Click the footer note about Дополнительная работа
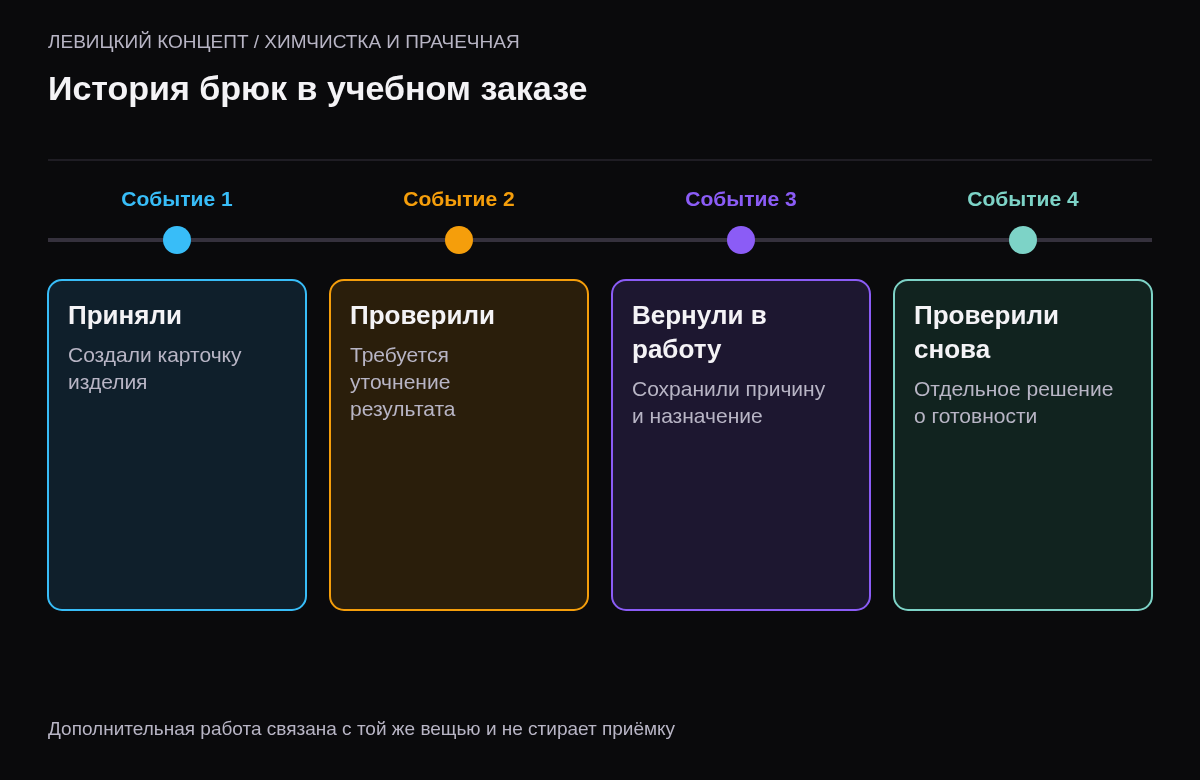 (361, 729)
